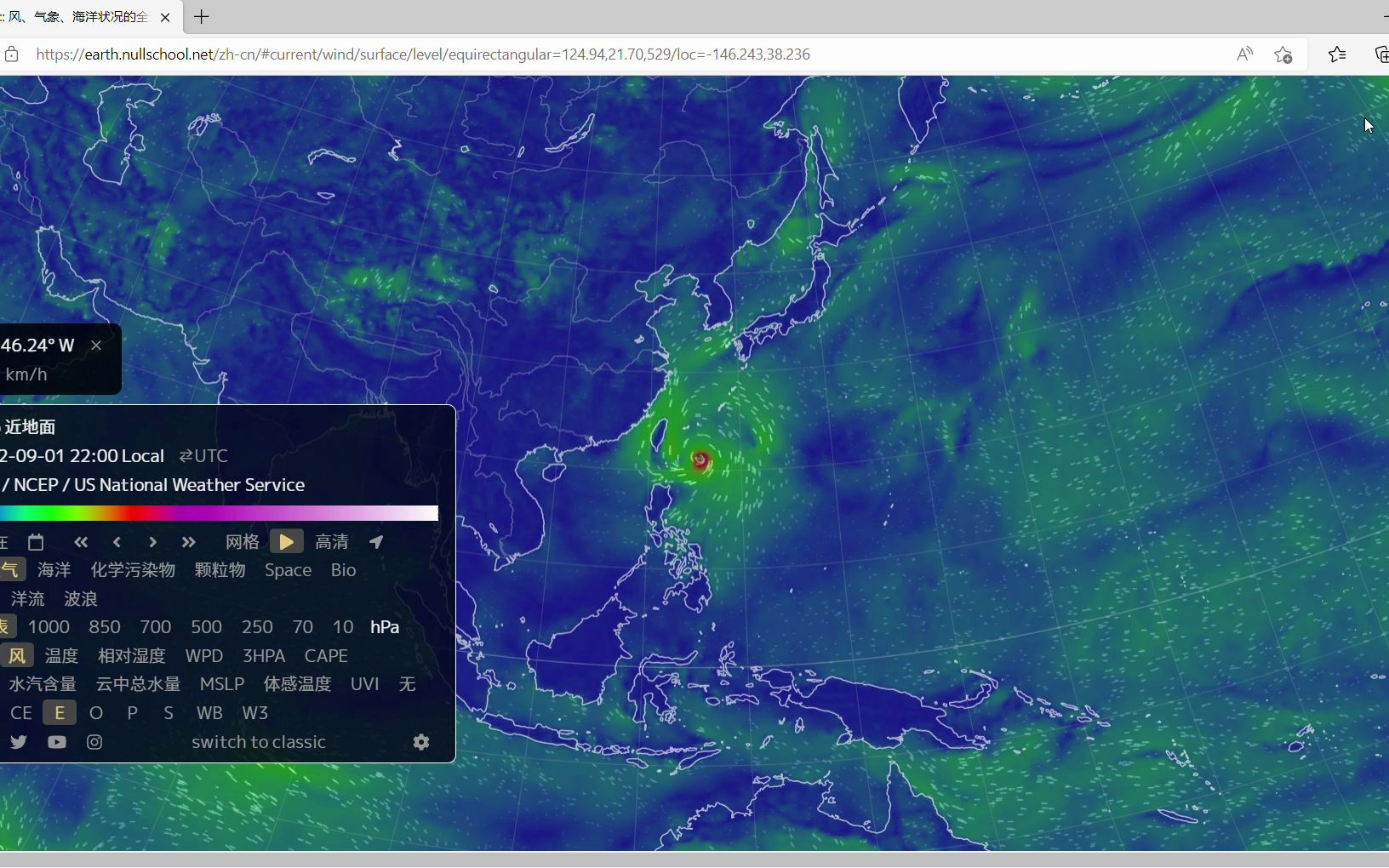Select 无 (no overlay)

coord(407,684)
